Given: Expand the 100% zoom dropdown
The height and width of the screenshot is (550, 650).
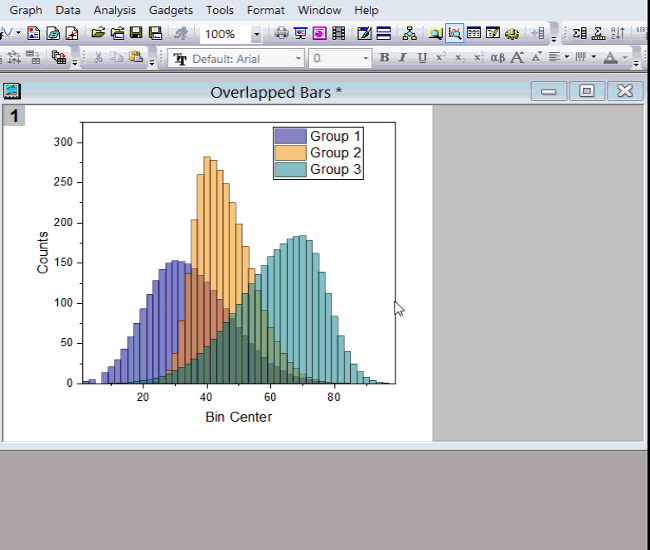Looking at the screenshot, I should pyautogui.click(x=256, y=34).
